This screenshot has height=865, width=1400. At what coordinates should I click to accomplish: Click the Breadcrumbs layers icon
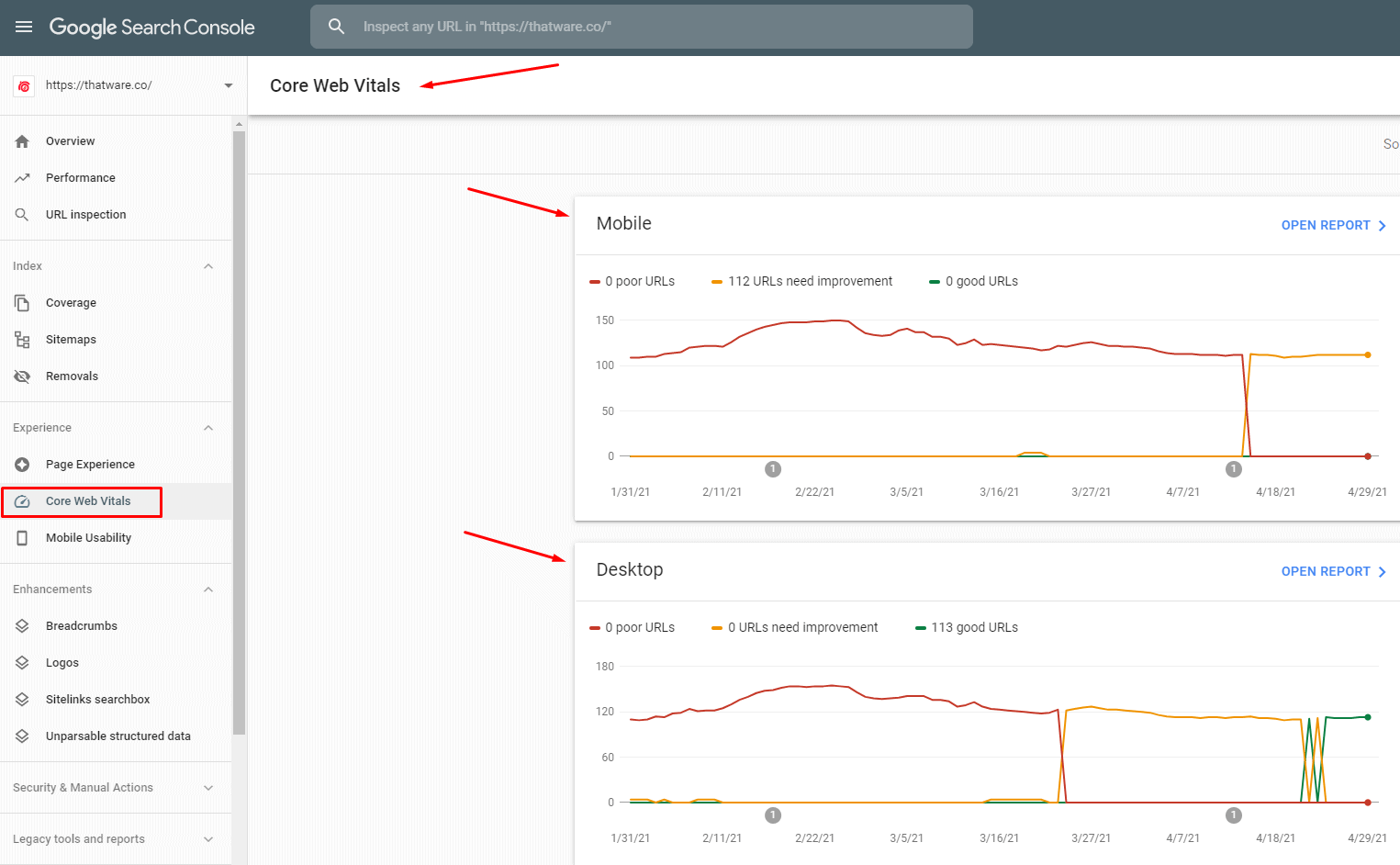22,626
